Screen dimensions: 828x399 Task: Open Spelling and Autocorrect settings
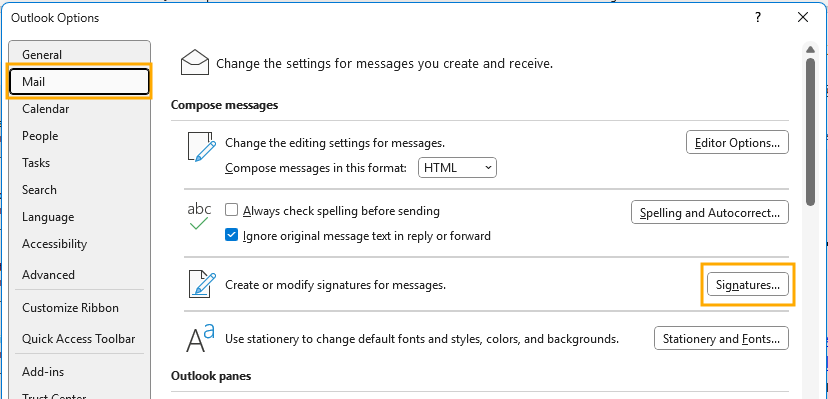(710, 212)
